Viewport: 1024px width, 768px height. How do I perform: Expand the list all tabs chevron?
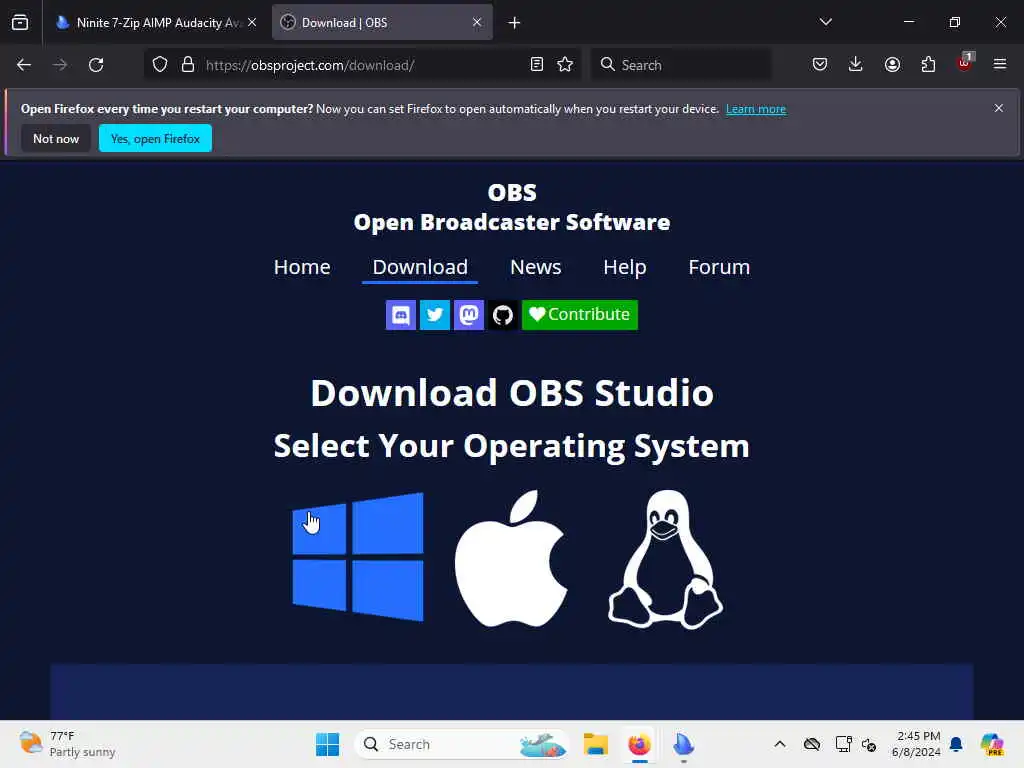pos(826,22)
